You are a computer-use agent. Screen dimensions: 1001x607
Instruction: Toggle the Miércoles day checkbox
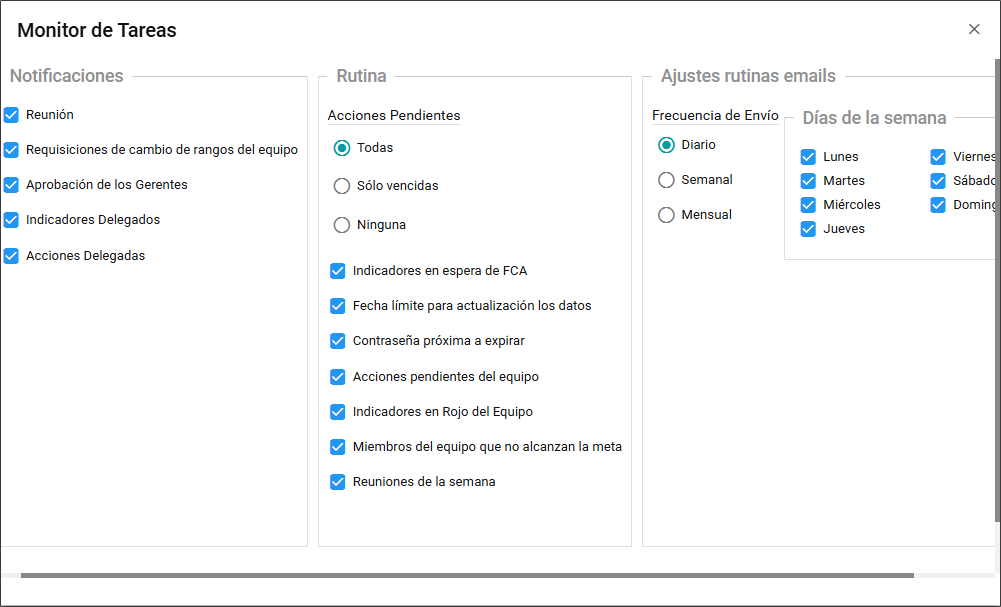[809, 205]
